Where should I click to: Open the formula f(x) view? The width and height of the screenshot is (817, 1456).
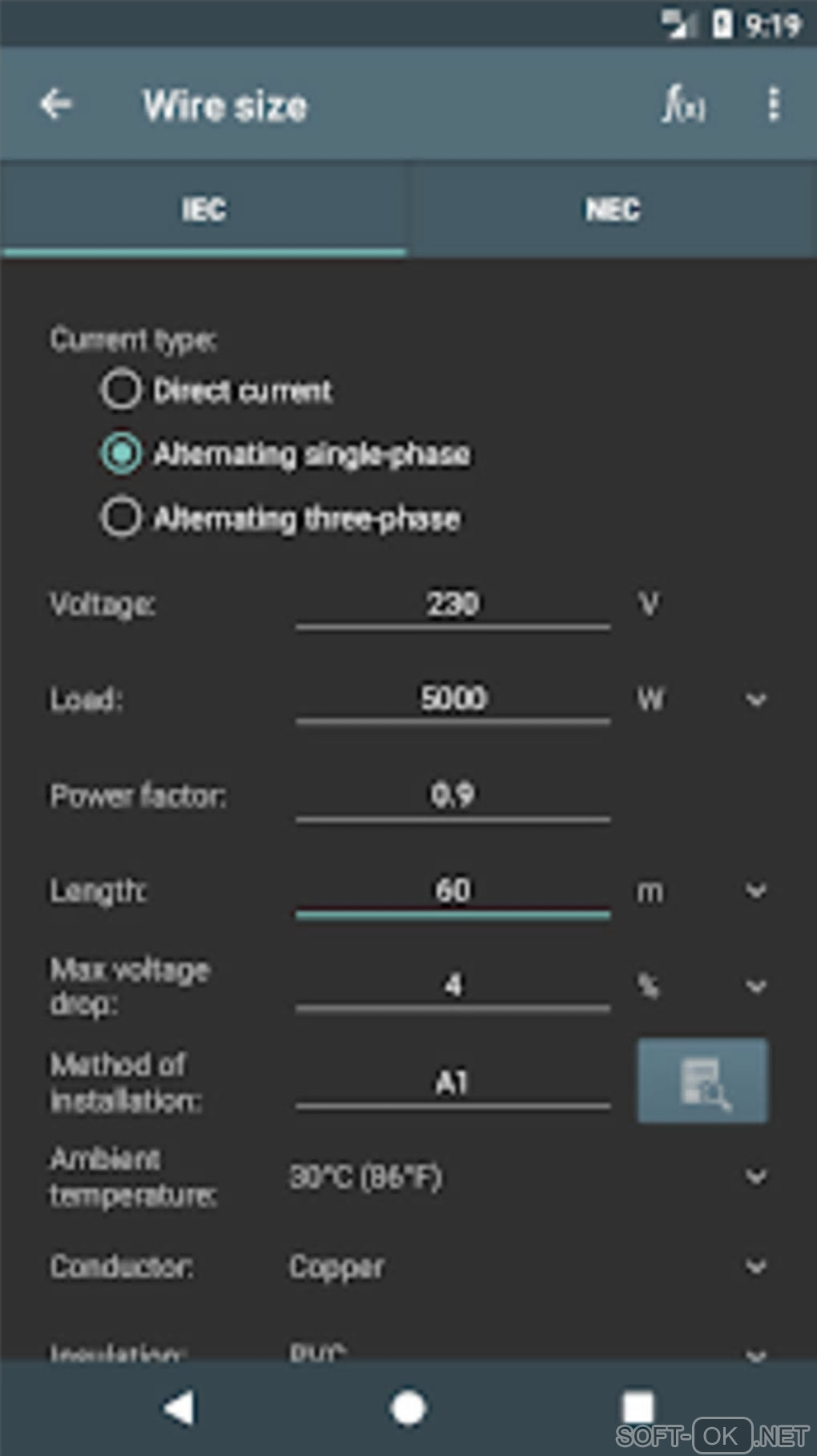coord(683,104)
